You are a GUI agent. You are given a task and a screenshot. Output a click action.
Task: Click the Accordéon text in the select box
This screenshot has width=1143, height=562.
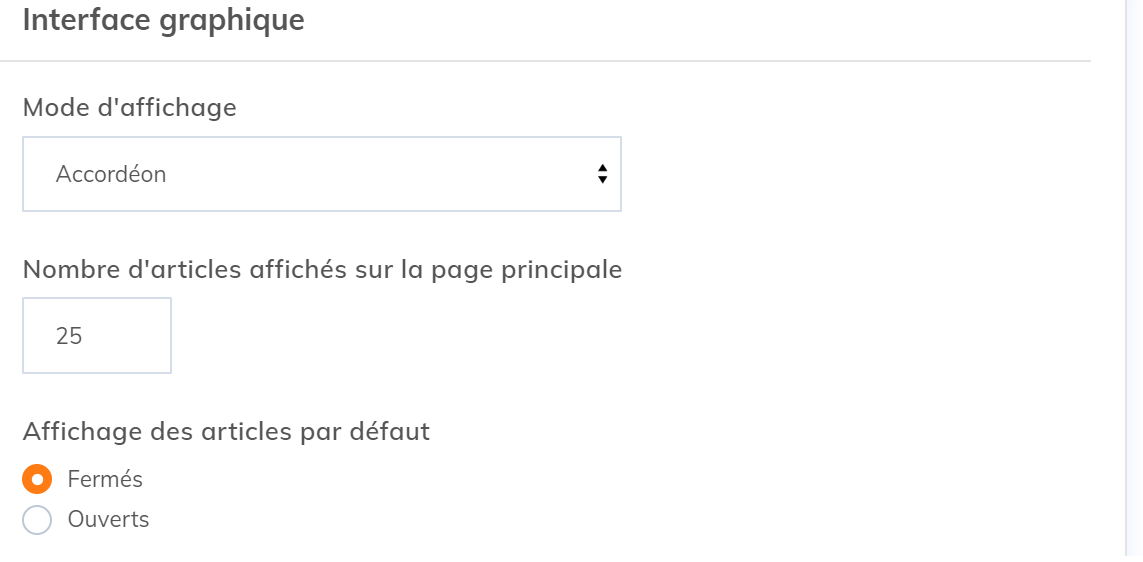pyautogui.click(x=111, y=174)
